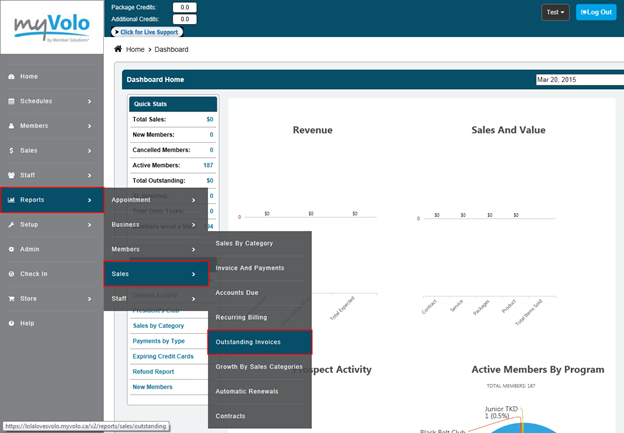The width and height of the screenshot is (624, 433).
Task: Open the Expiring Credit Cards link
Action: pyautogui.click(x=166, y=356)
